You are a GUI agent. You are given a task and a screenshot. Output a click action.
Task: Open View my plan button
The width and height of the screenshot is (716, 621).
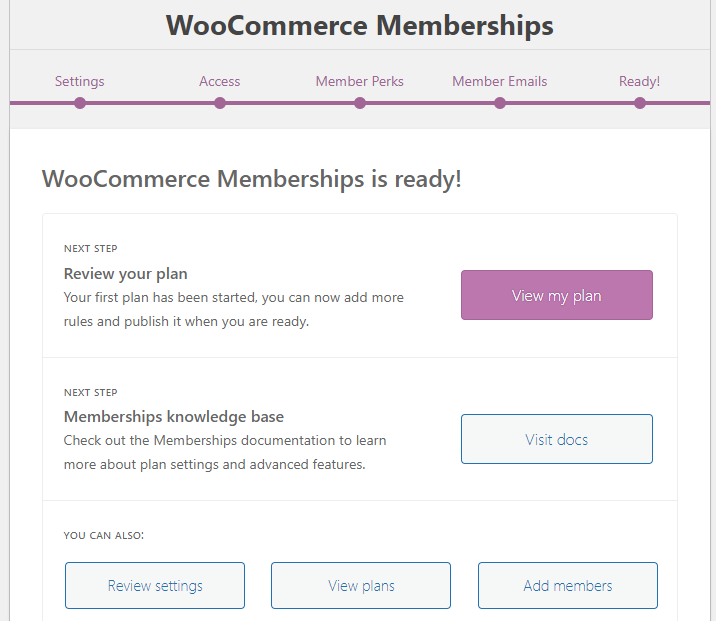pos(557,295)
